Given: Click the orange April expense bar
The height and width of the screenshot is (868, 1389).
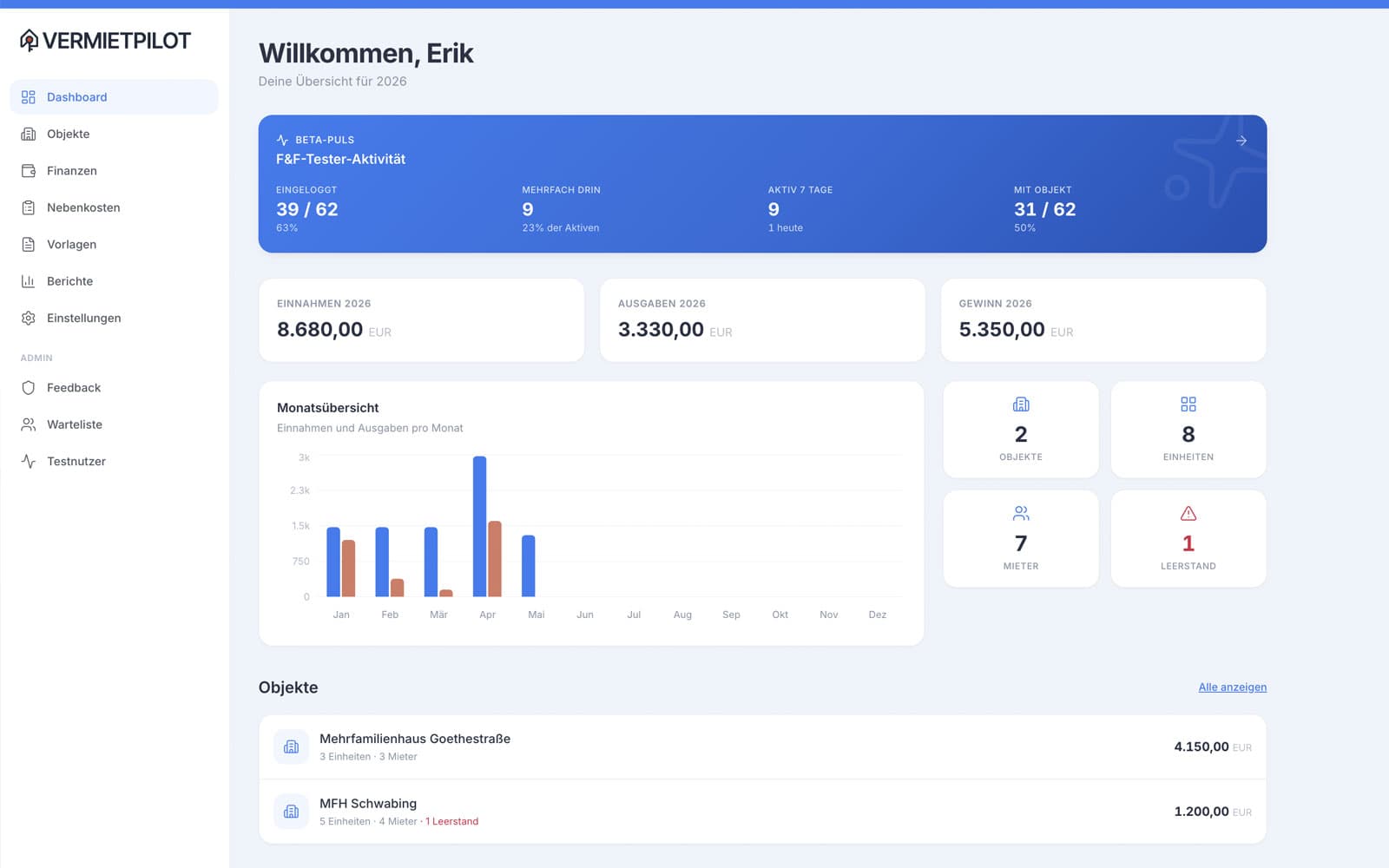Looking at the screenshot, I should tap(495, 559).
